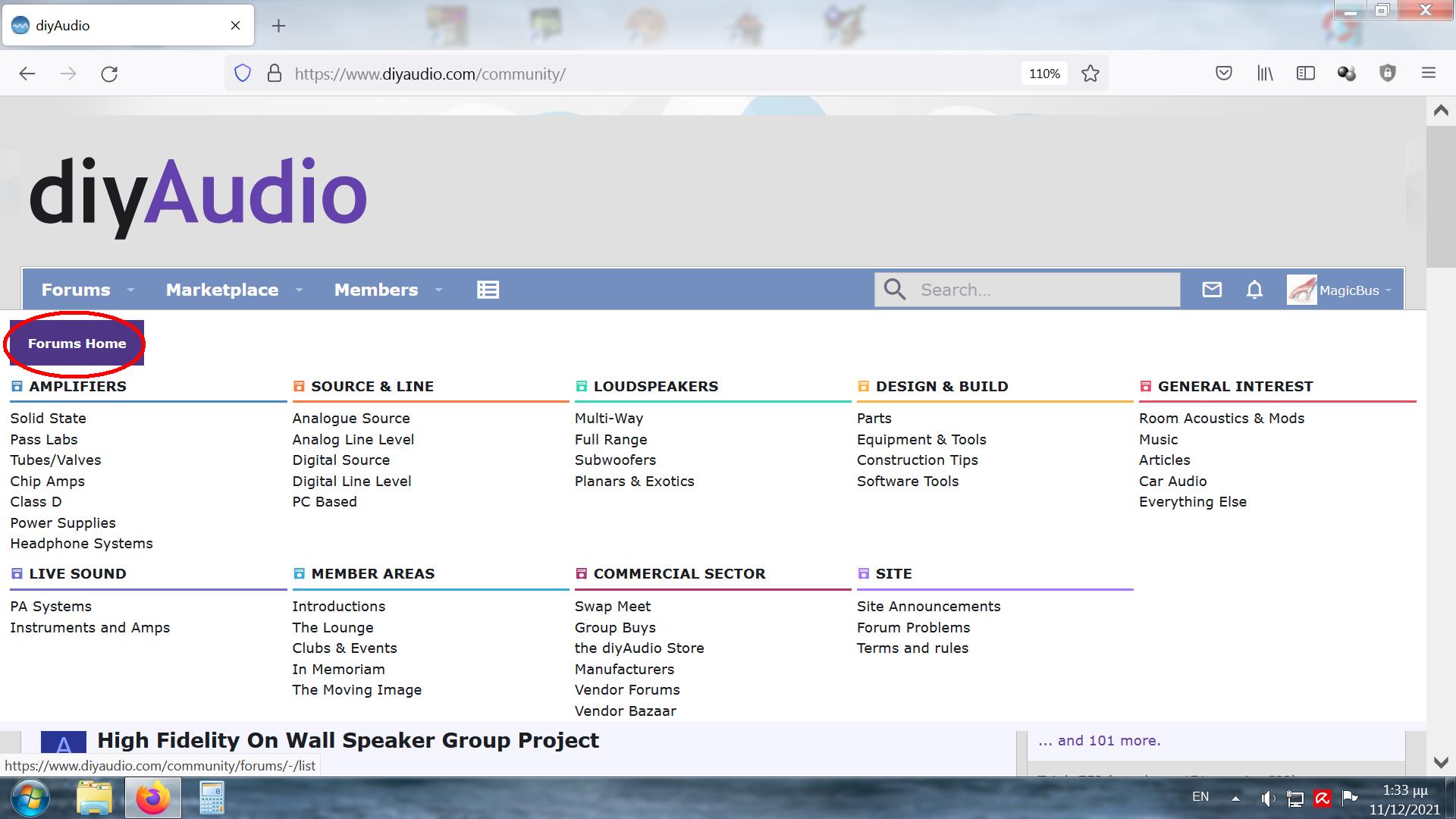Open the Vendor Bazaar forum
Image resolution: width=1456 pixels, height=819 pixels.
(626, 711)
